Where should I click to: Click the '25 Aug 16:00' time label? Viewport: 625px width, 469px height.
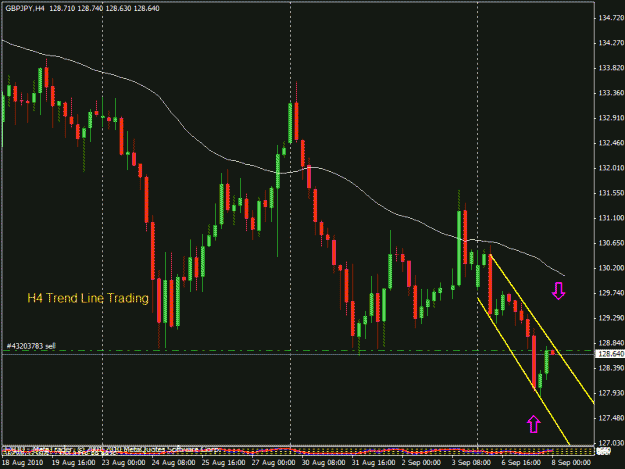tap(223, 463)
